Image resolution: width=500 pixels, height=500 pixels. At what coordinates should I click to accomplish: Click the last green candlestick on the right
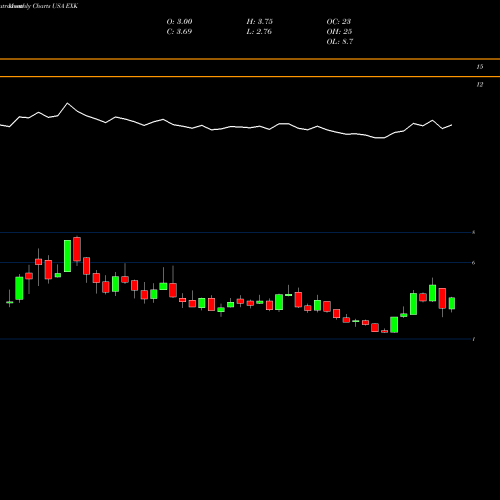click(x=452, y=303)
